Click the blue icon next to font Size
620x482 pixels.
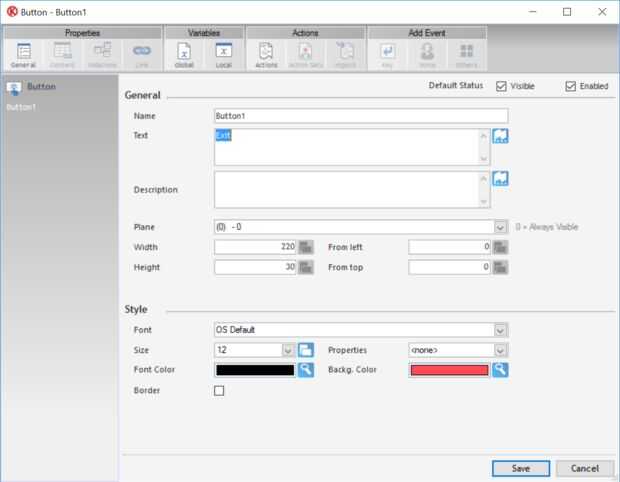tap(306, 350)
